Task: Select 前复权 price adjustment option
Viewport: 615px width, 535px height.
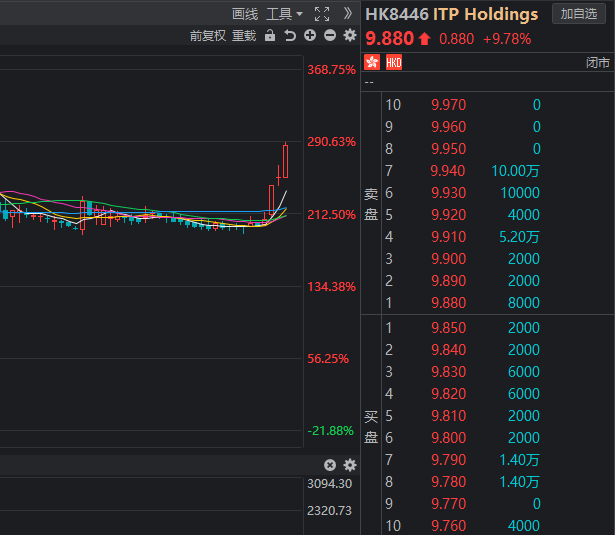Action: 208,36
